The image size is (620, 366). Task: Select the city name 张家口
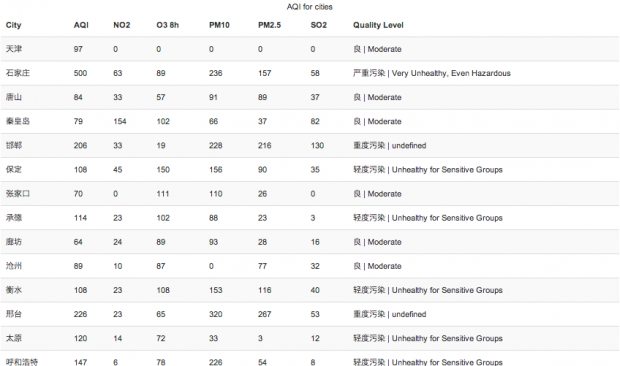(18, 194)
